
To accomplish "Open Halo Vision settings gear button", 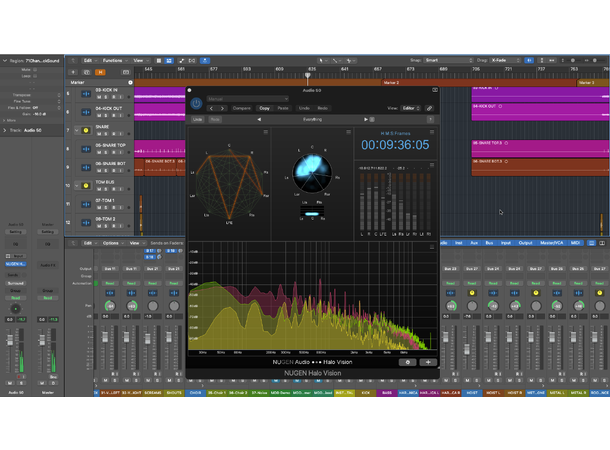I will pyautogui.click(x=407, y=362).
